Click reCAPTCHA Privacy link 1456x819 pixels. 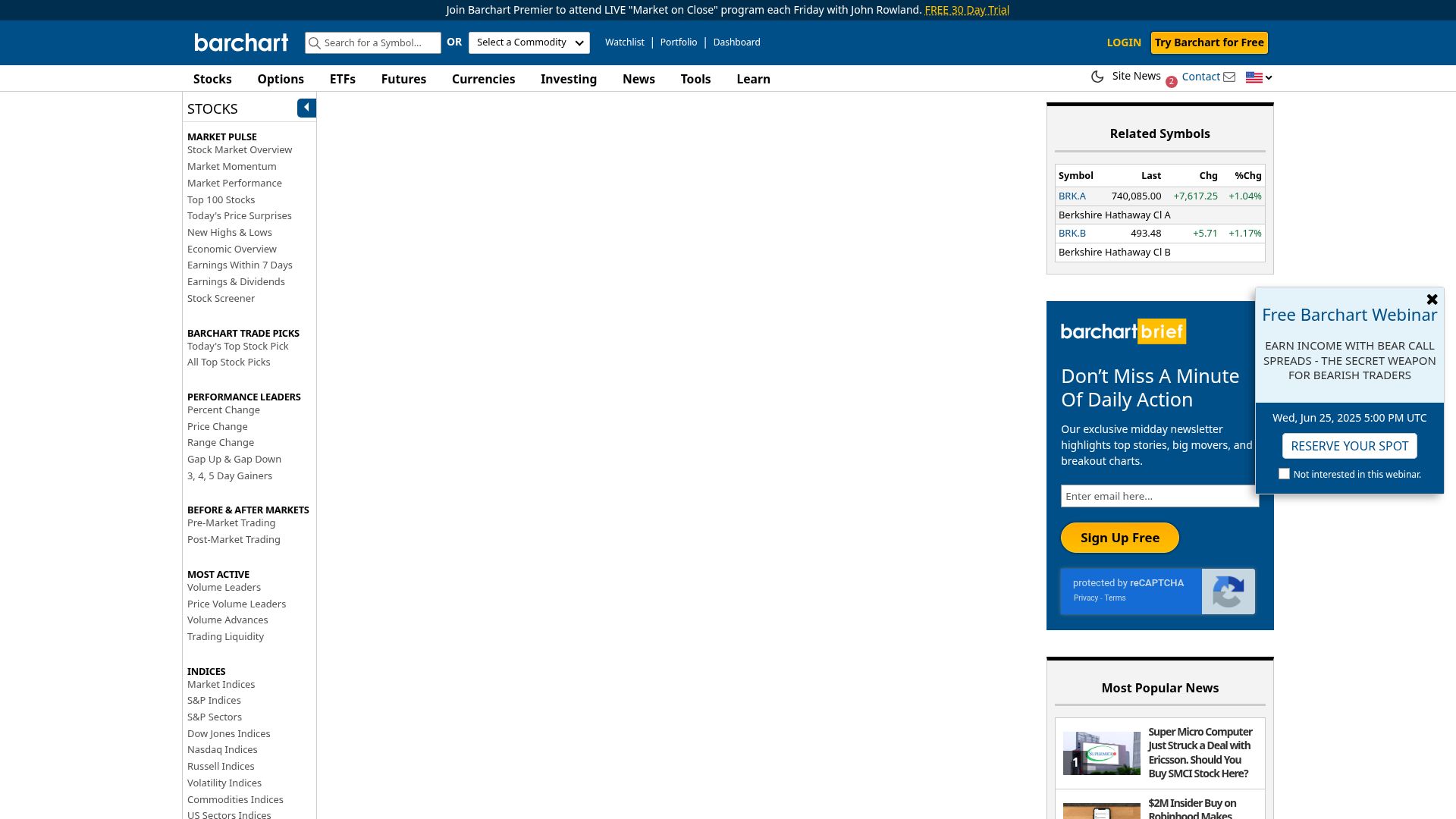1085,598
